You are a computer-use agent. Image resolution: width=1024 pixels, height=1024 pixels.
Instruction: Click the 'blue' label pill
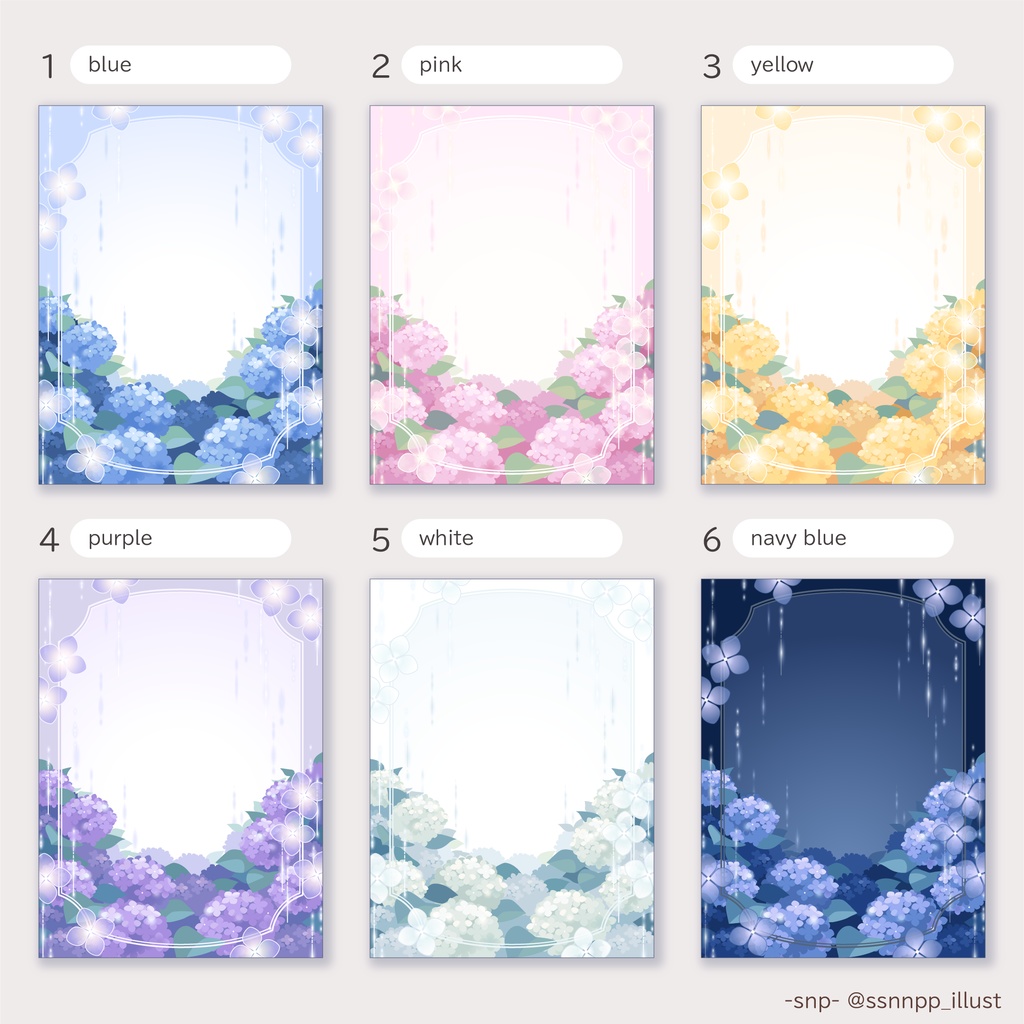[180, 65]
